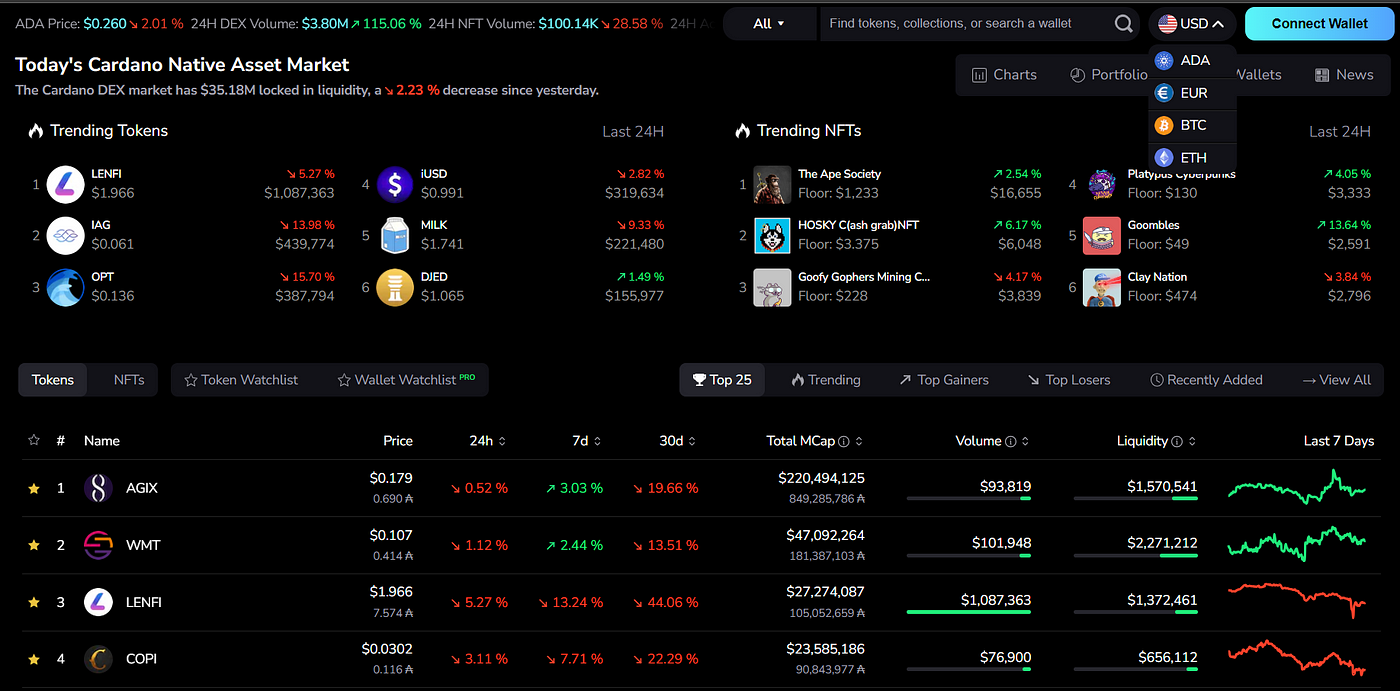Click the LENFI trending token logo
The height and width of the screenshot is (691, 1400).
click(65, 184)
